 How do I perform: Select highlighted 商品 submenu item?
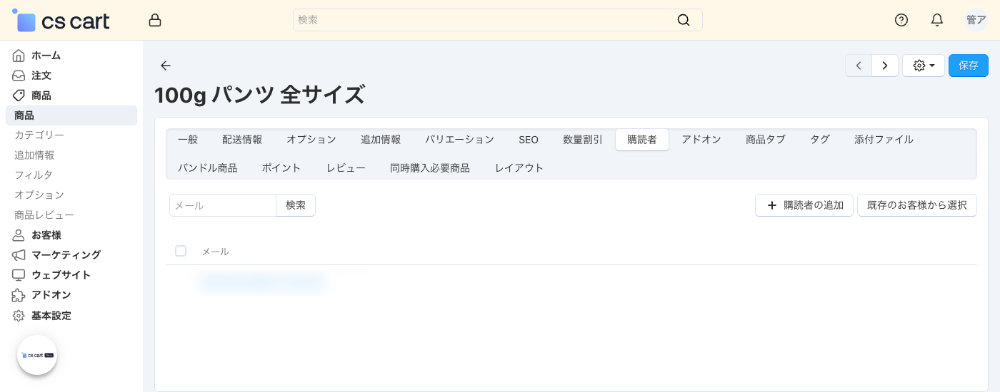coord(71,115)
